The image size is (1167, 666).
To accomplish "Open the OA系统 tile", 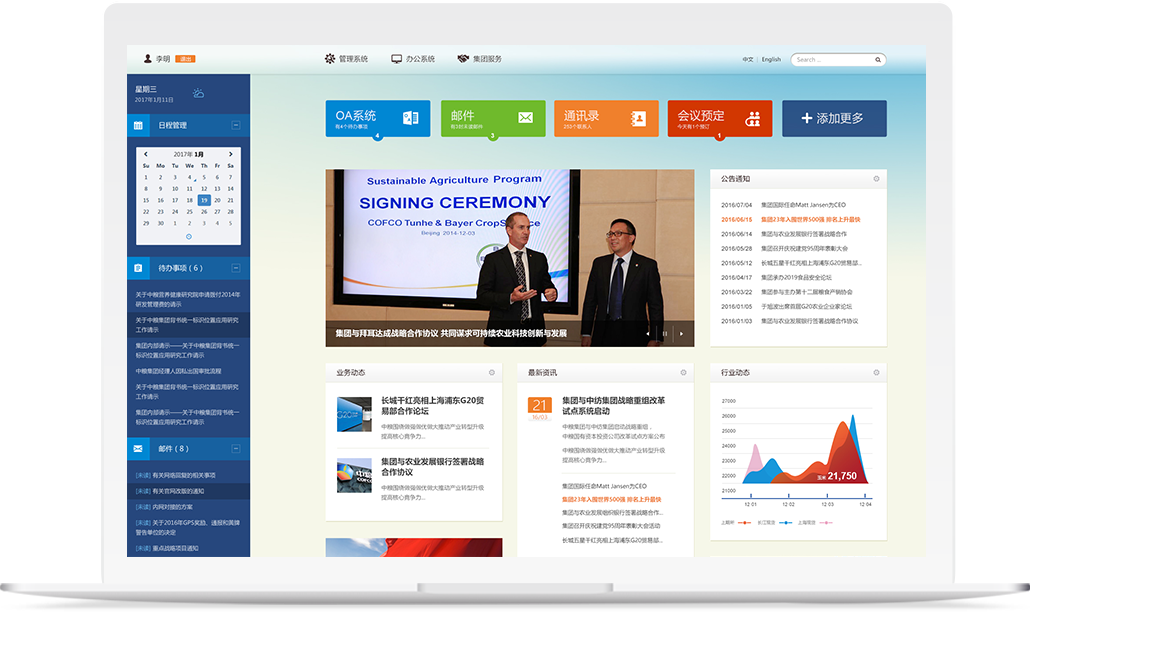I will (377, 118).
